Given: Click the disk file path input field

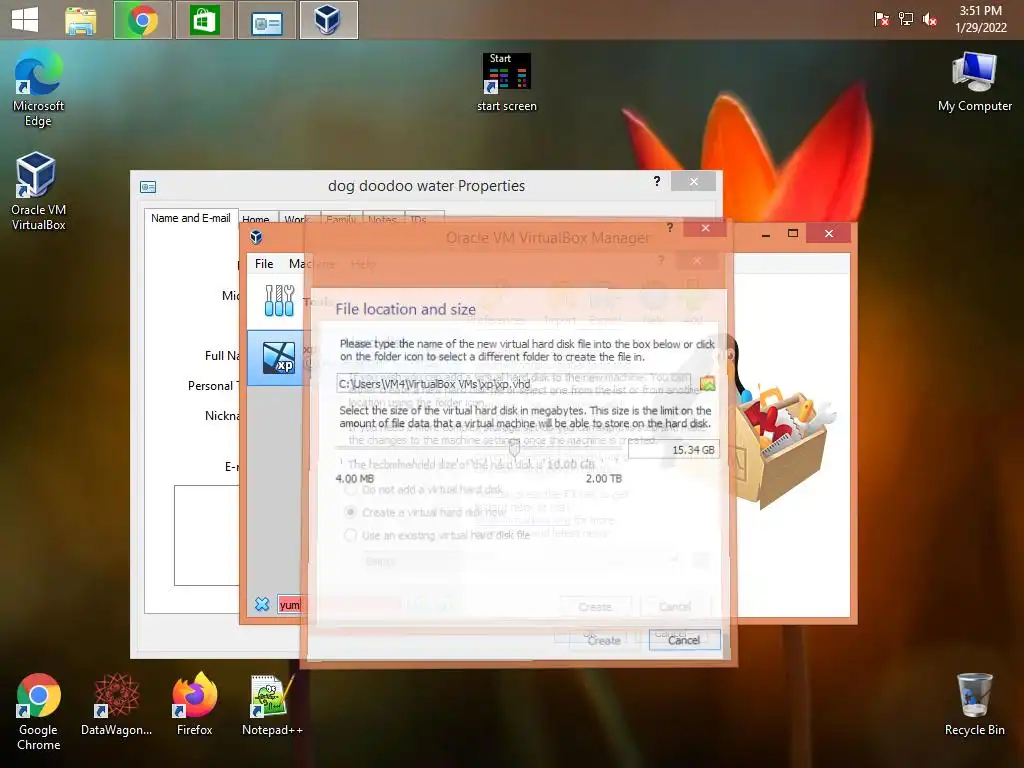Looking at the screenshot, I should coord(513,383).
